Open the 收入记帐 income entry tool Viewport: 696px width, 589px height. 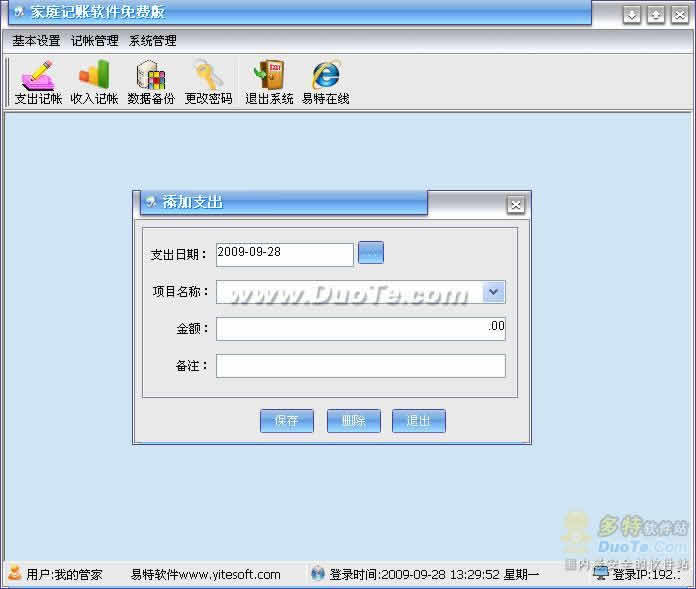pos(94,82)
